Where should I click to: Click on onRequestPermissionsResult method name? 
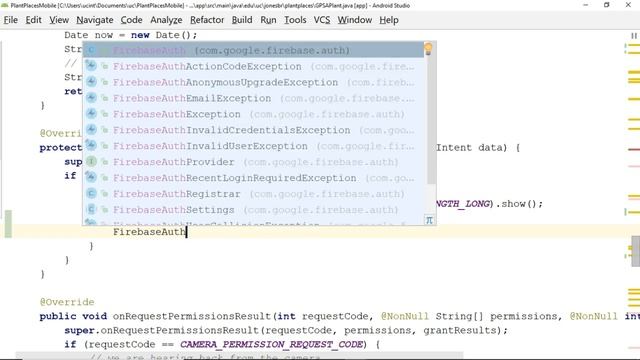click(192, 316)
